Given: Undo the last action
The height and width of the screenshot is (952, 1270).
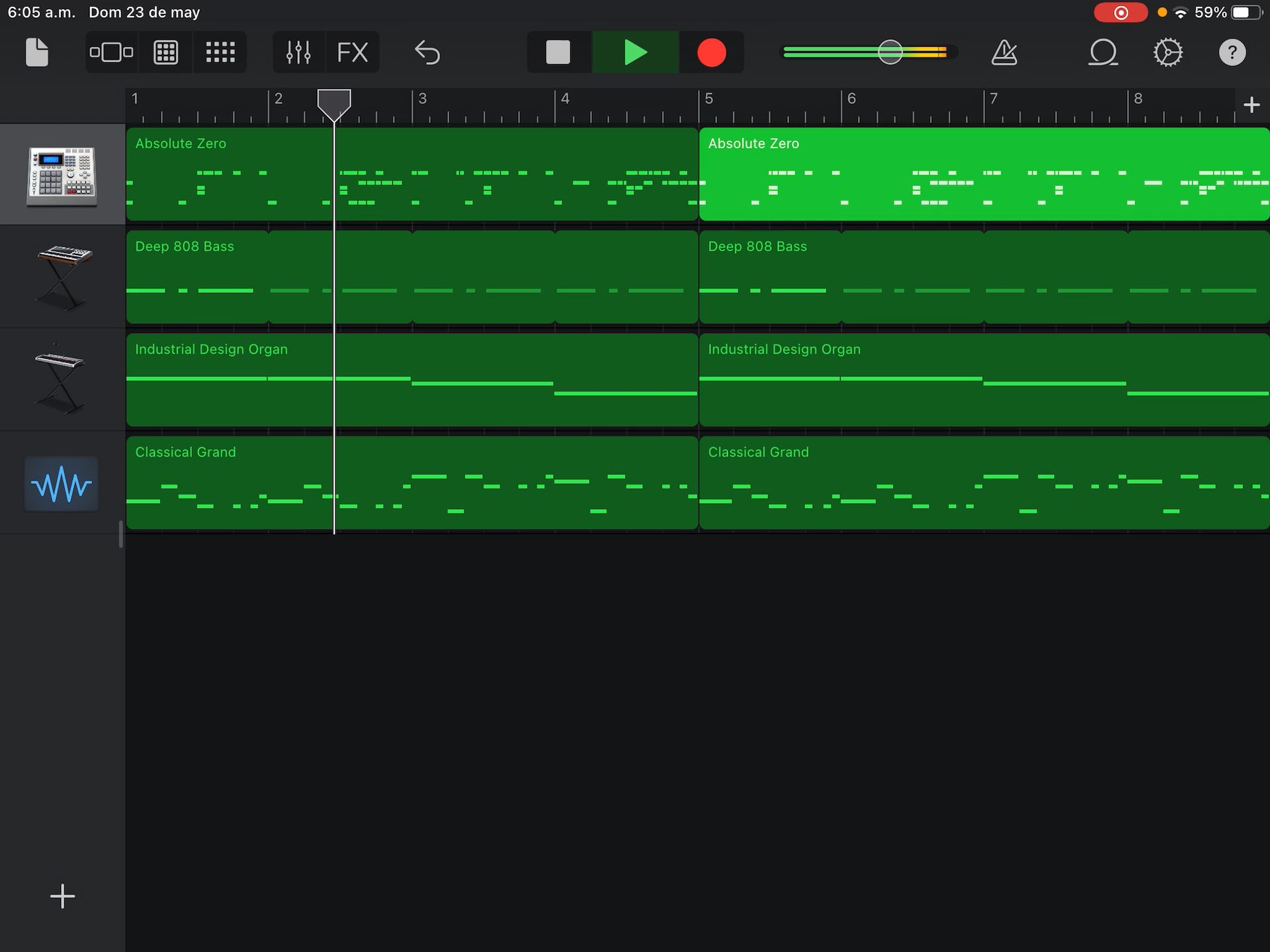Looking at the screenshot, I should (x=427, y=52).
